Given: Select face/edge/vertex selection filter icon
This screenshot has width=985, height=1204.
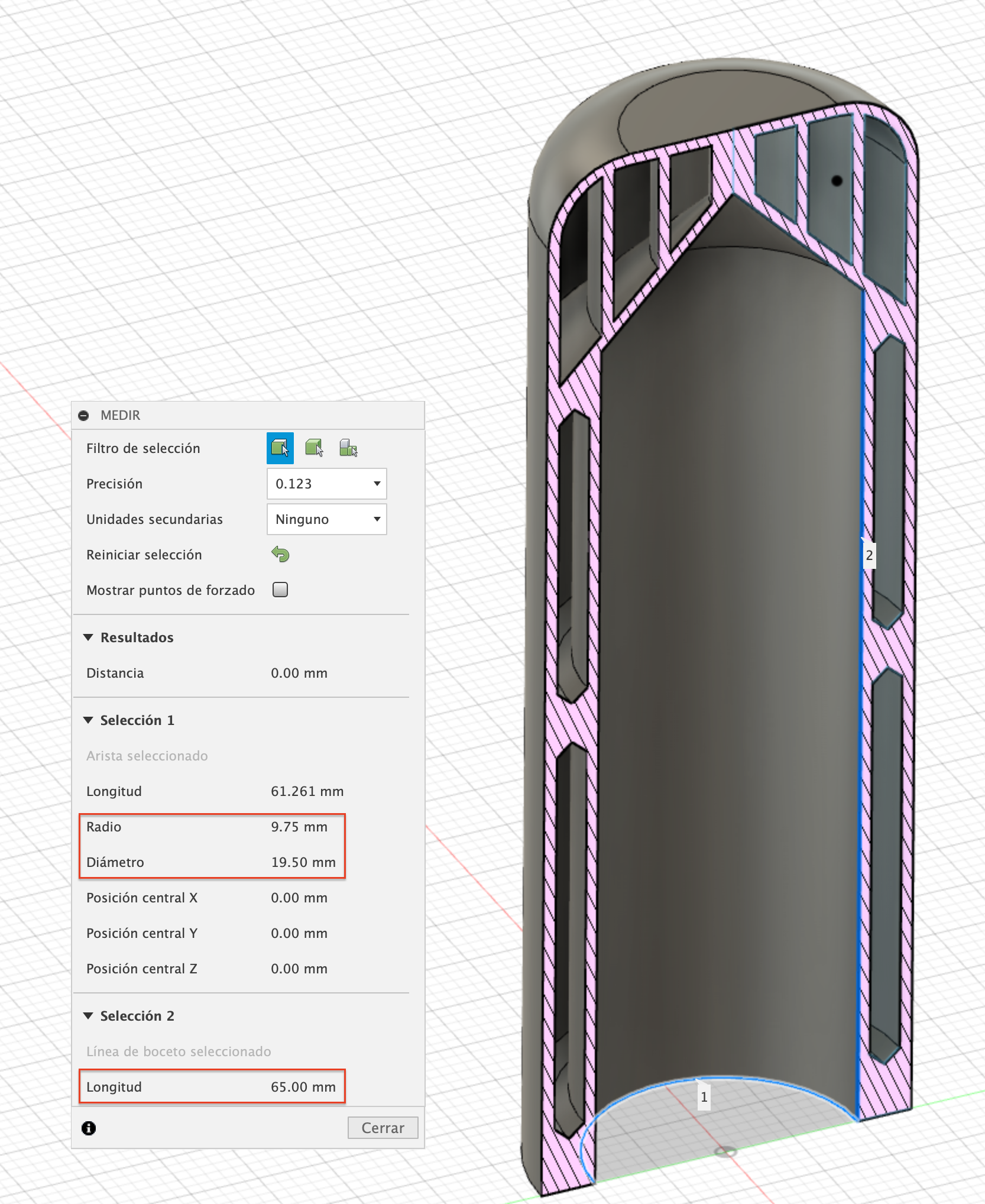Looking at the screenshot, I should coord(280,448).
